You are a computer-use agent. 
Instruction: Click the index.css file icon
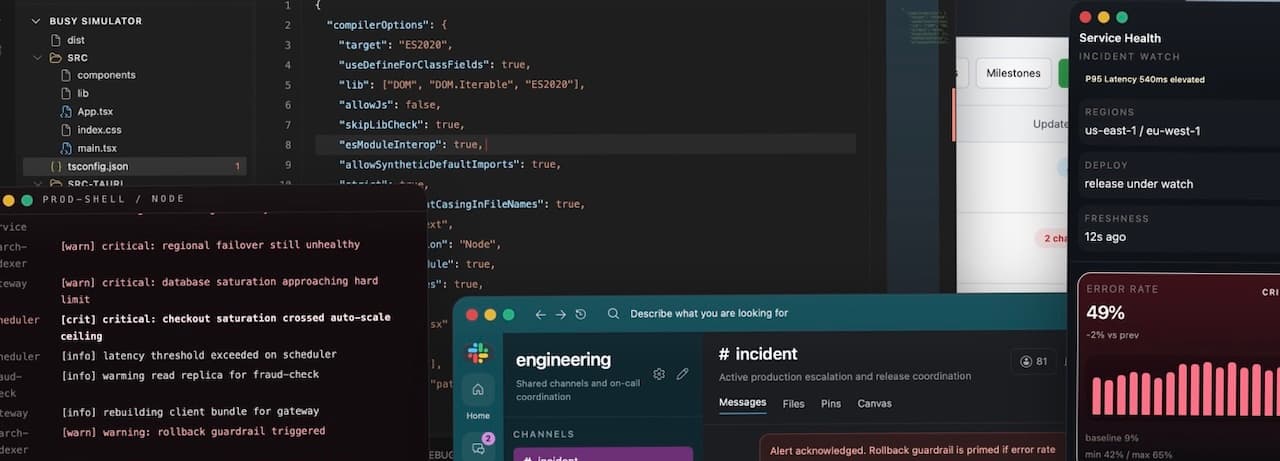point(66,130)
